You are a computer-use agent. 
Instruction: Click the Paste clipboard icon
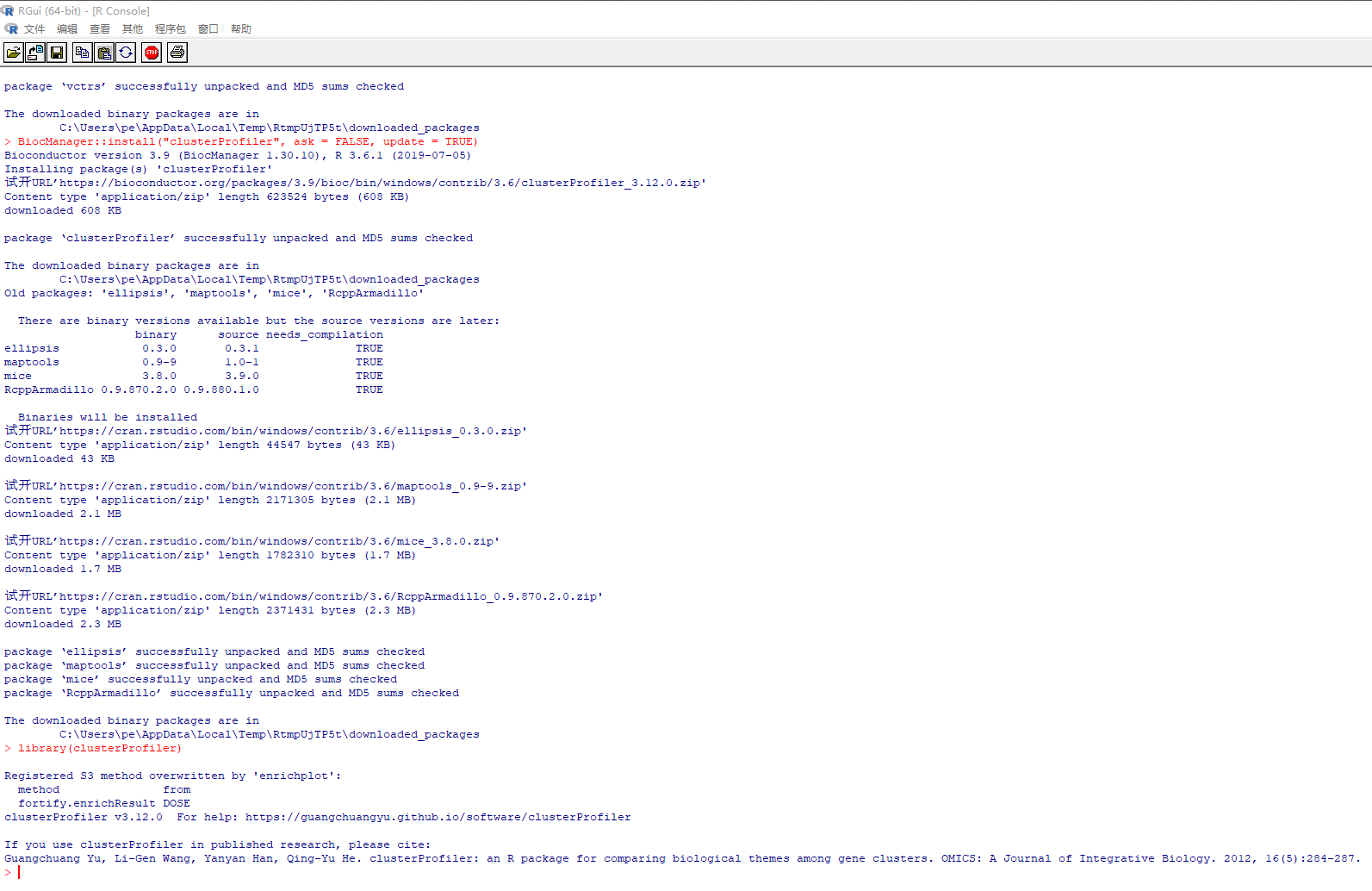tap(104, 53)
